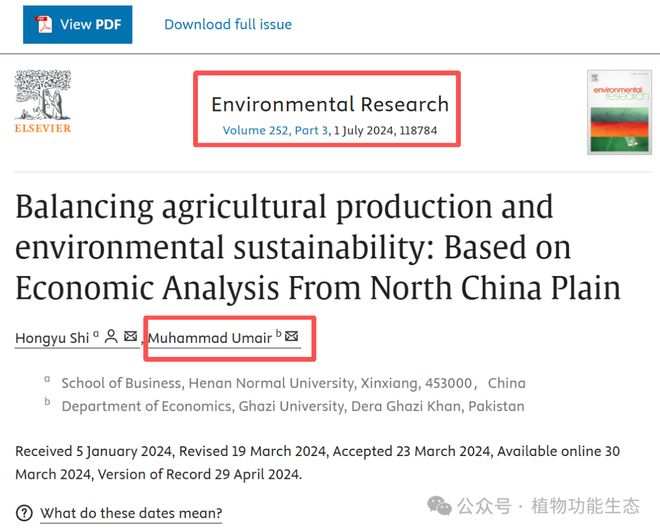Click the article title heading
This screenshot has height=532, width=660.
click(318, 247)
